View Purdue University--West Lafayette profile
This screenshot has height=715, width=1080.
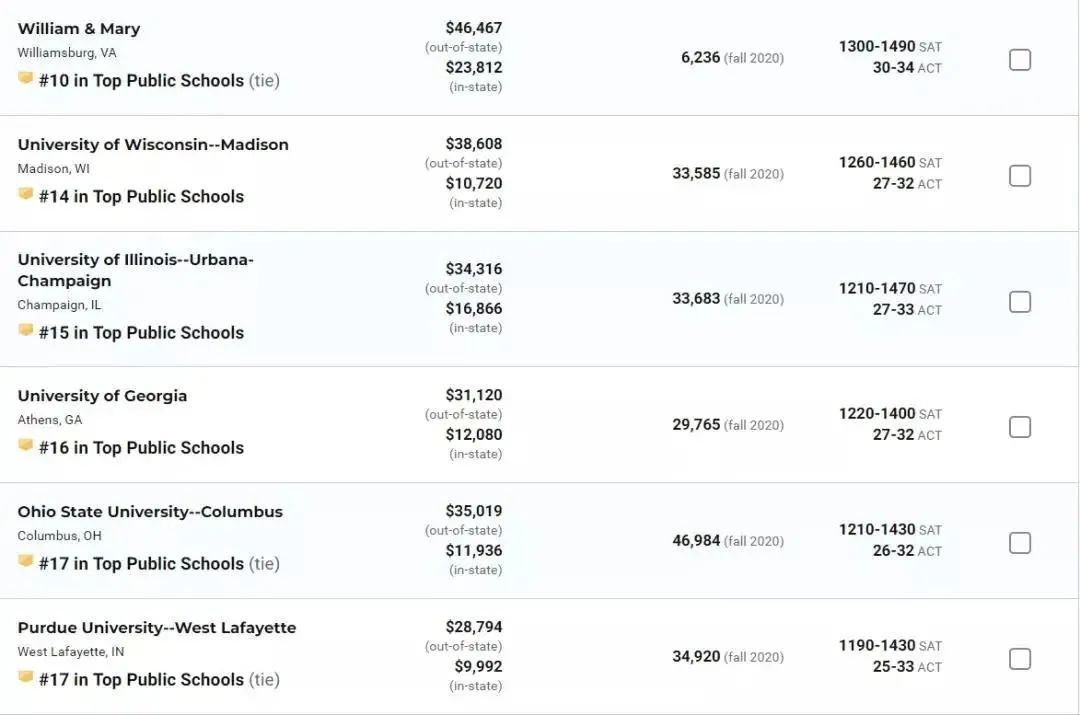click(x=157, y=628)
